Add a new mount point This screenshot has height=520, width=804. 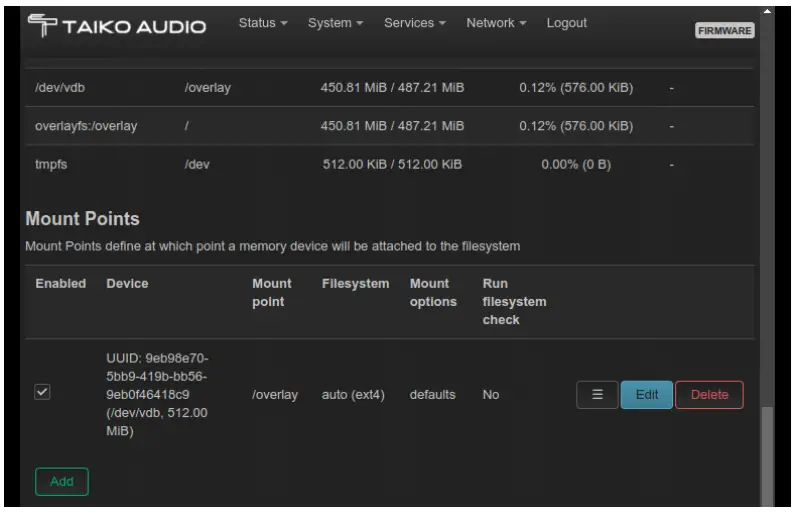62,481
